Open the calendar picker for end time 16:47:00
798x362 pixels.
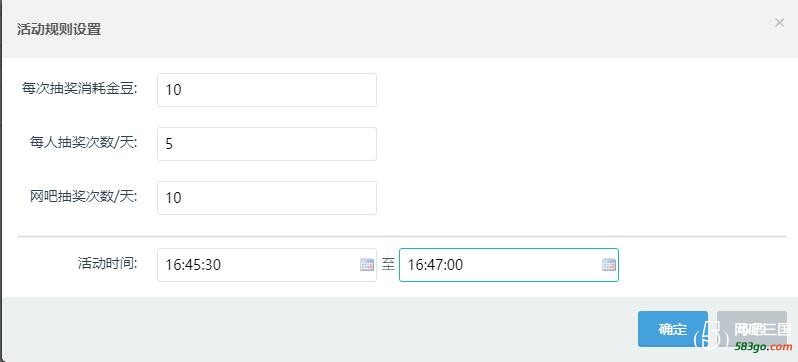609,265
